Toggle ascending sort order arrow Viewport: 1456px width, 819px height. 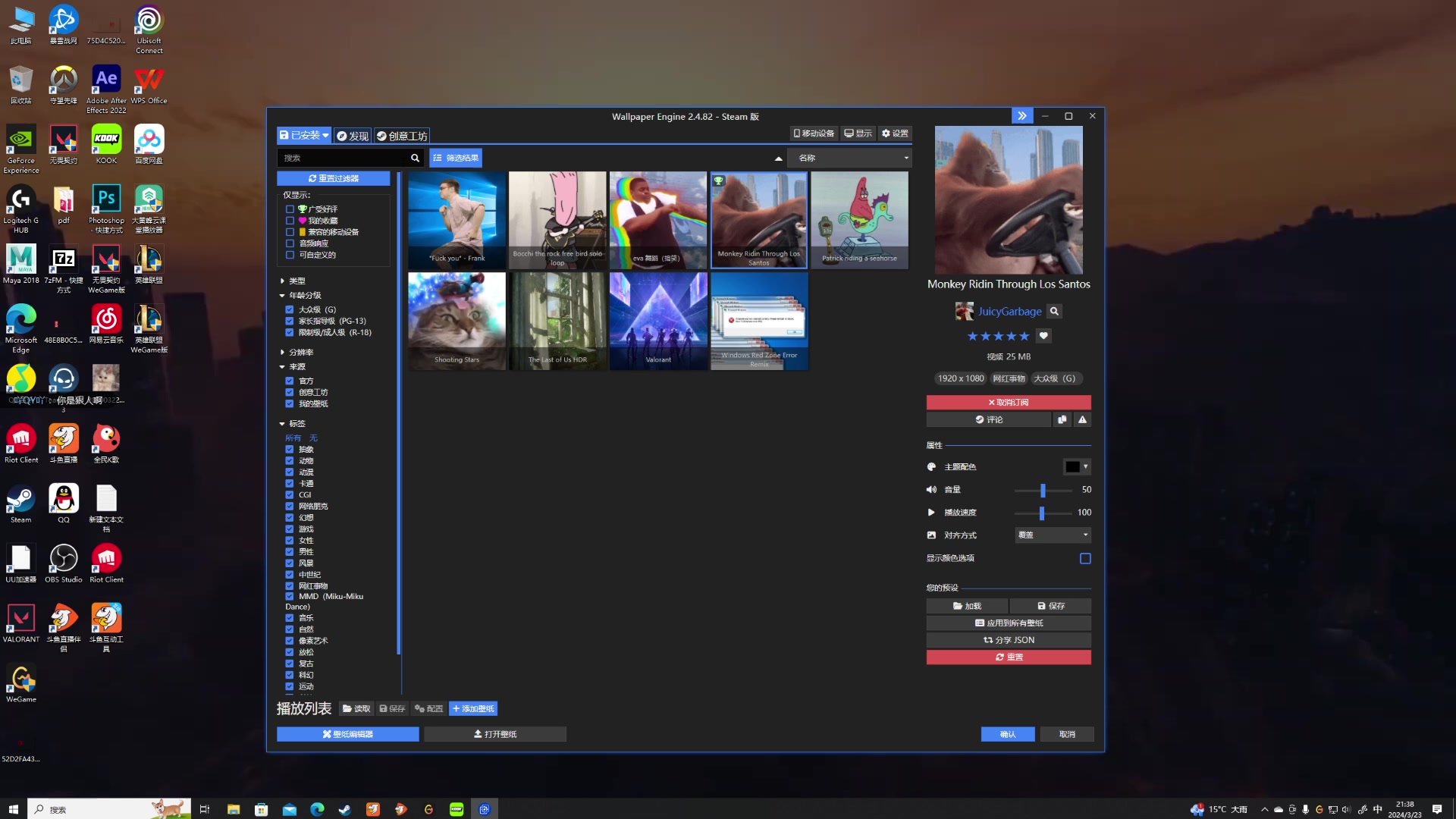point(778,158)
